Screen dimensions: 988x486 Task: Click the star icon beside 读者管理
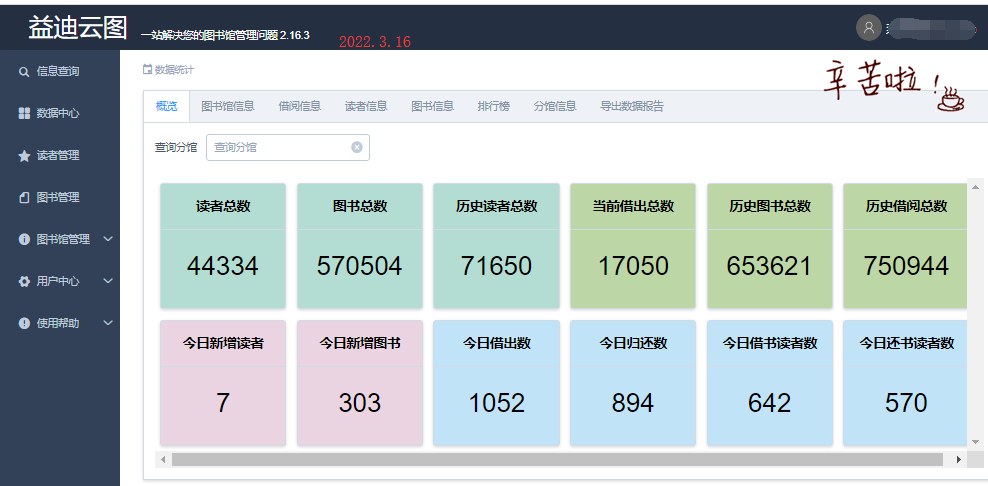[x=24, y=156]
